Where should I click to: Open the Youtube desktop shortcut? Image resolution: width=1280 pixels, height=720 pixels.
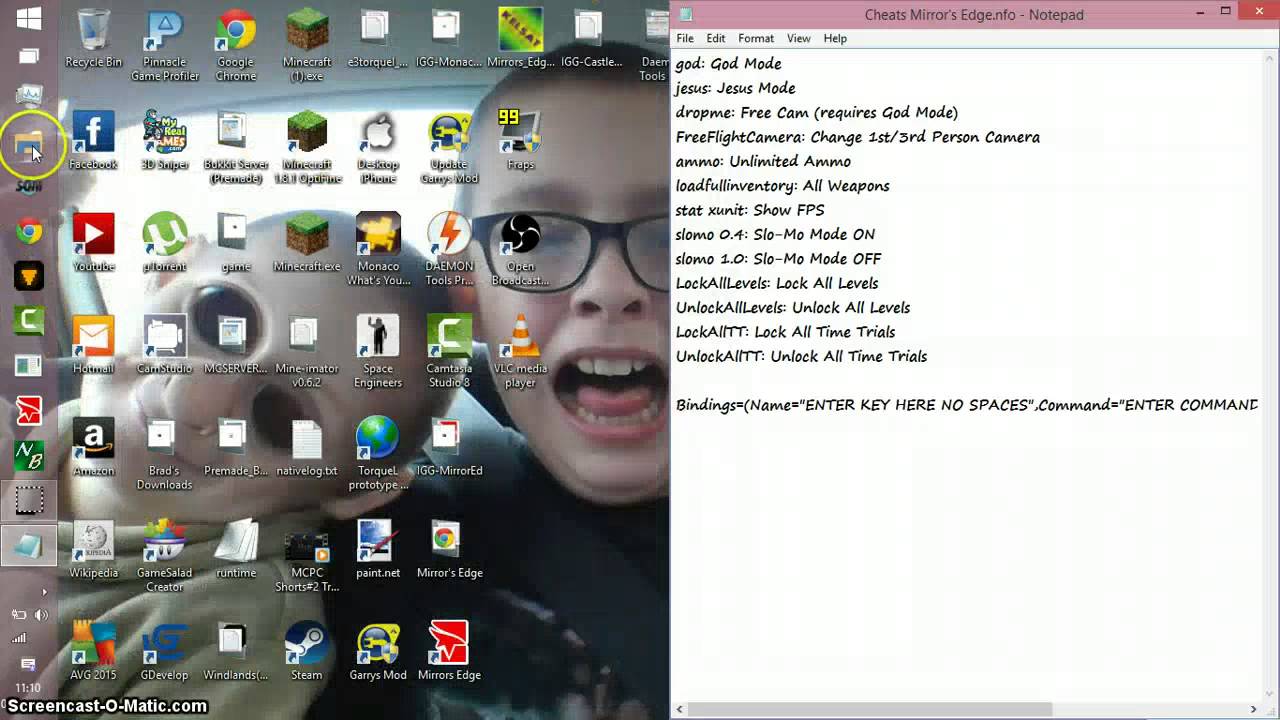pyautogui.click(x=93, y=242)
